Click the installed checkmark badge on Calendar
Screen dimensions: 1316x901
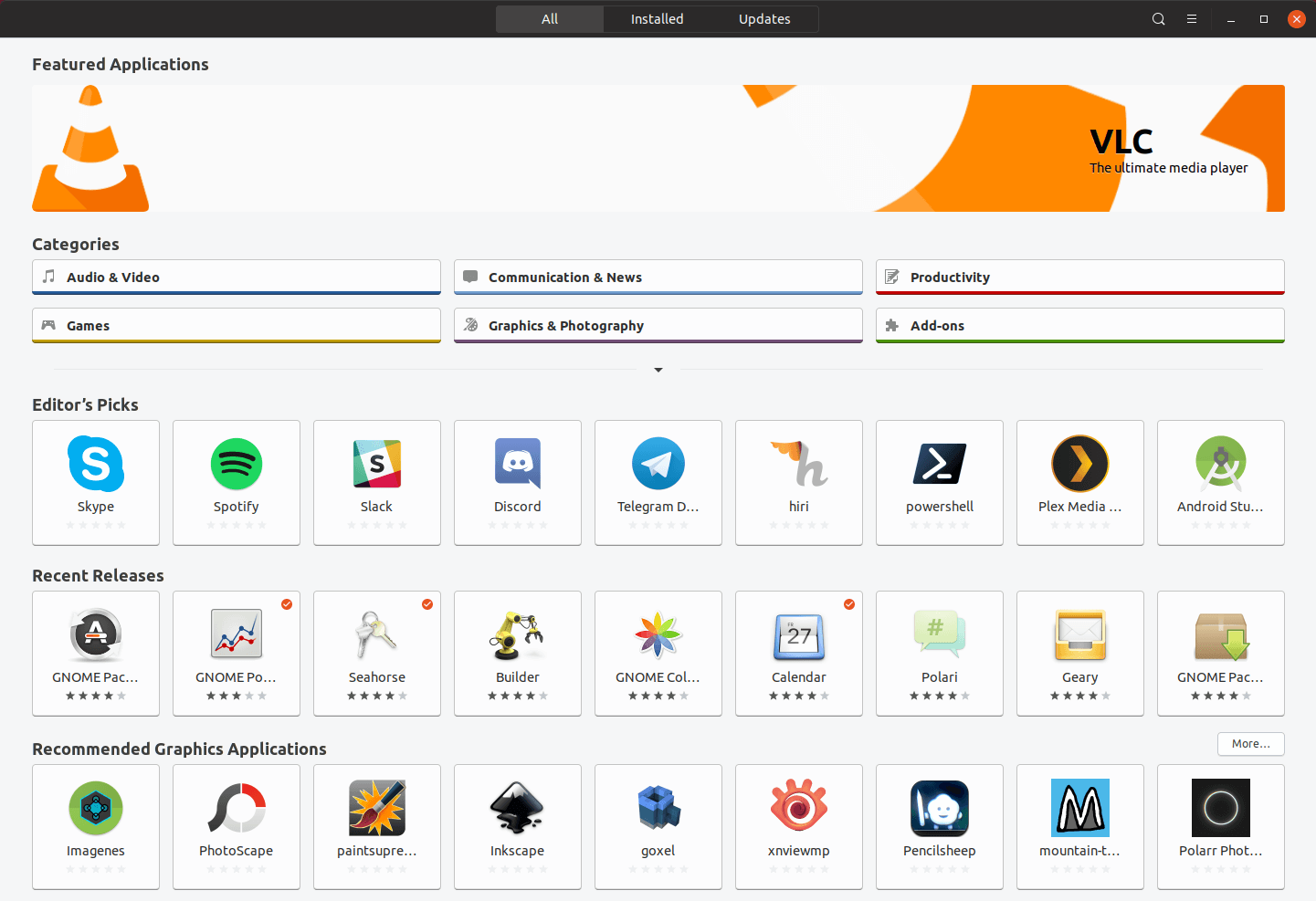point(848,603)
